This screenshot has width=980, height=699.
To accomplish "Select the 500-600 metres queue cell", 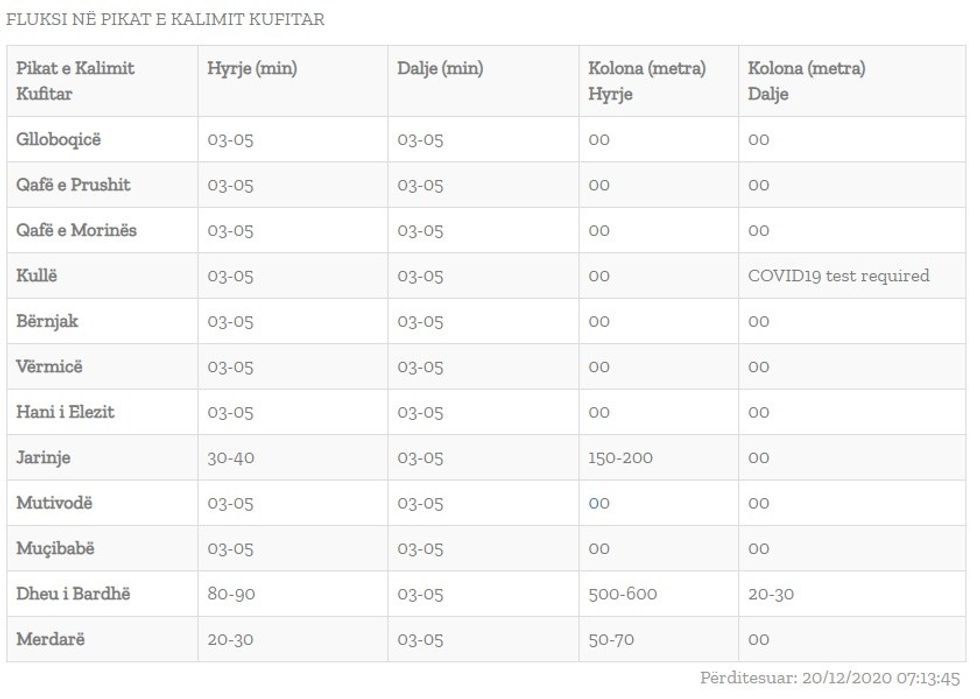I will (622, 594).
